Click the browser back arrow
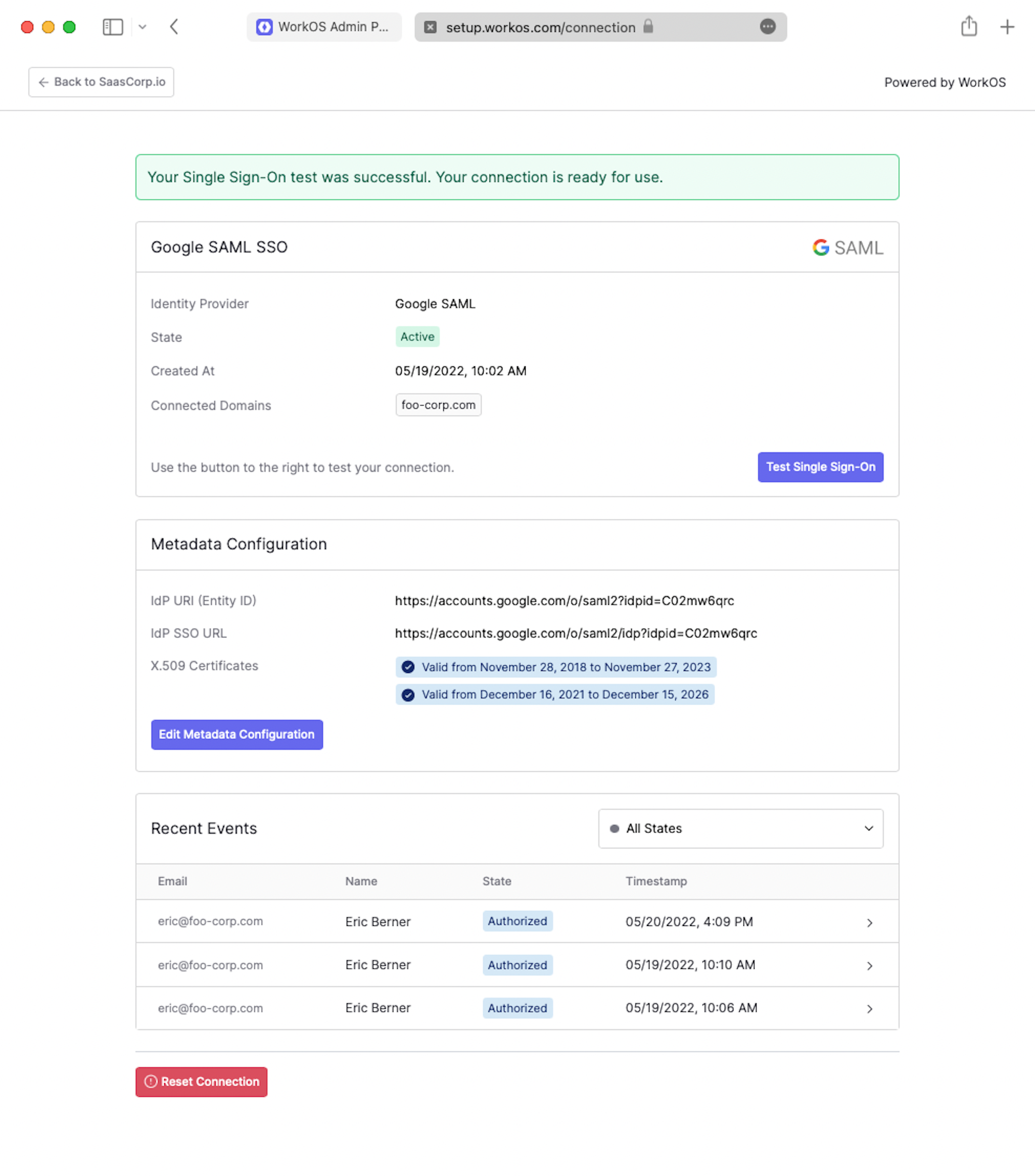Image resolution: width=1035 pixels, height=1176 pixels. click(x=174, y=27)
